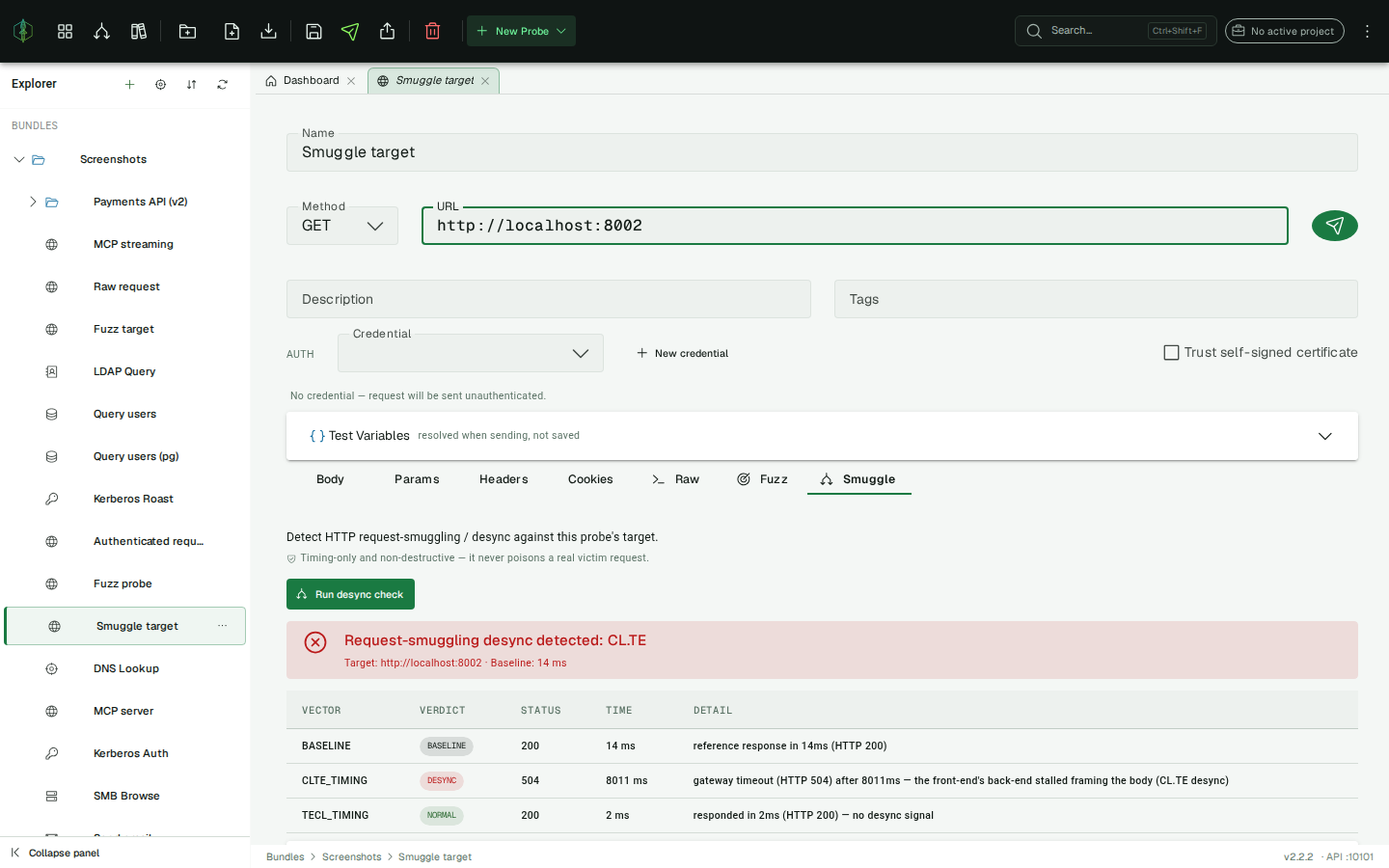Click the red error circle icon in alert

tap(315, 642)
